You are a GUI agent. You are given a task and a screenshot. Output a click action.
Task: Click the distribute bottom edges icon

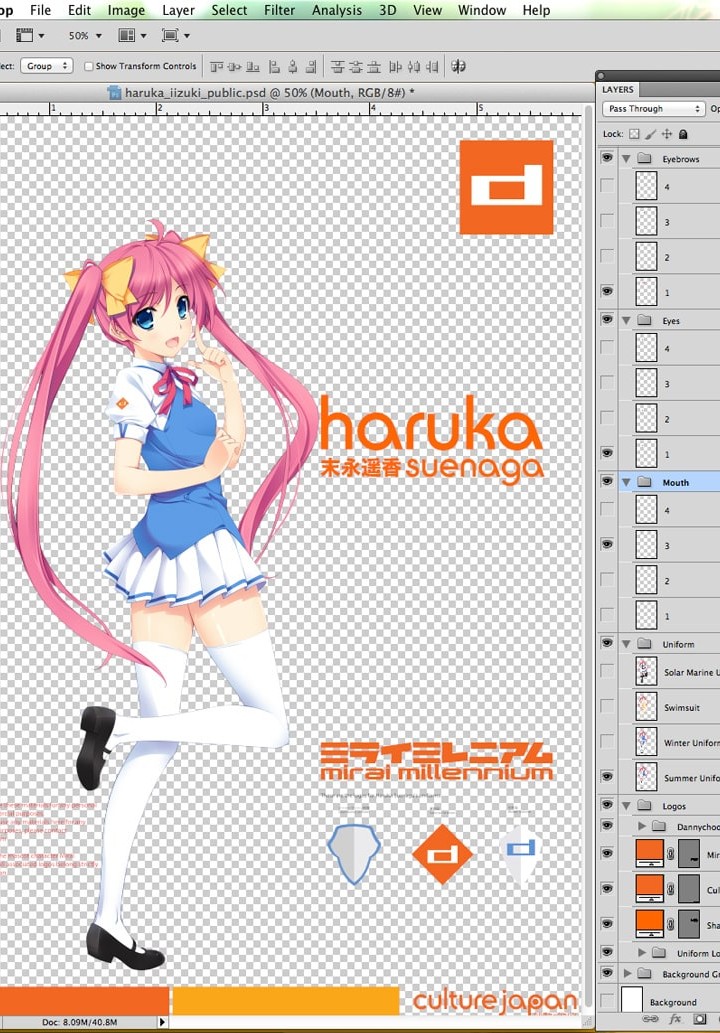click(x=374, y=67)
